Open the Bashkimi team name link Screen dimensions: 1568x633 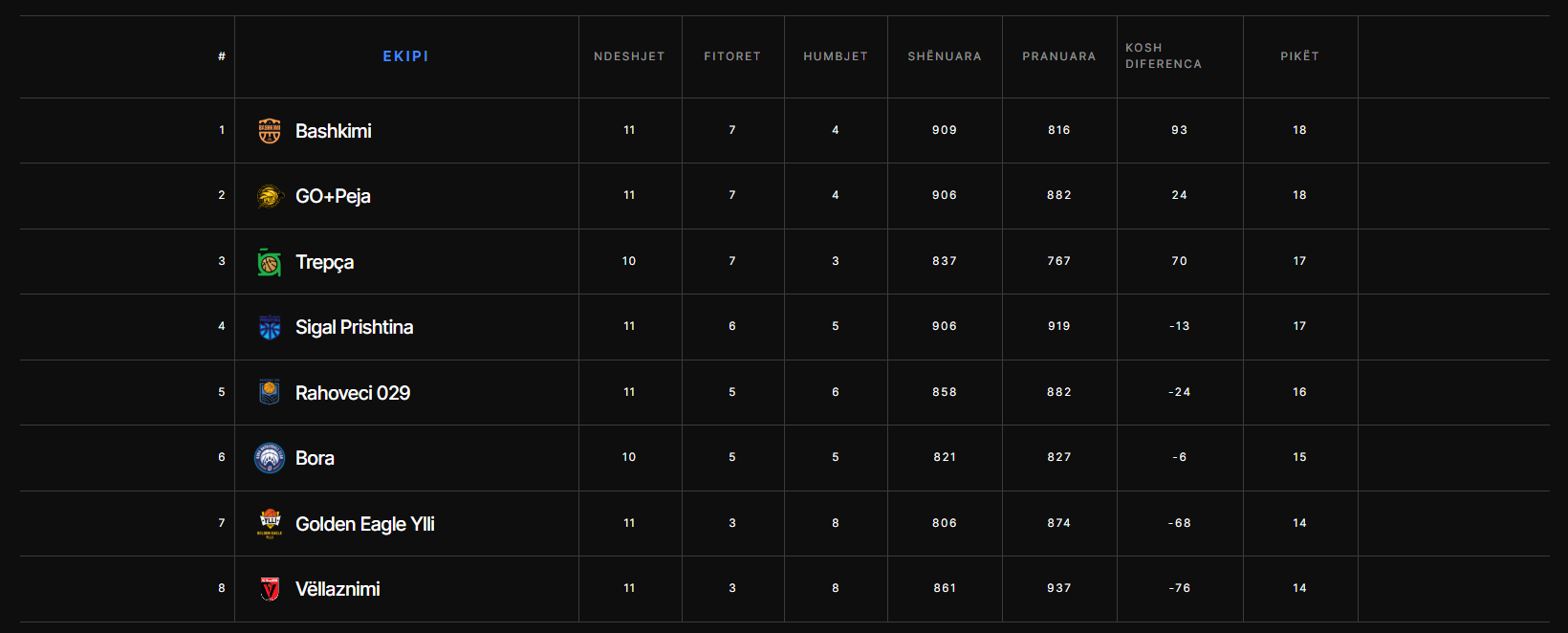333,131
